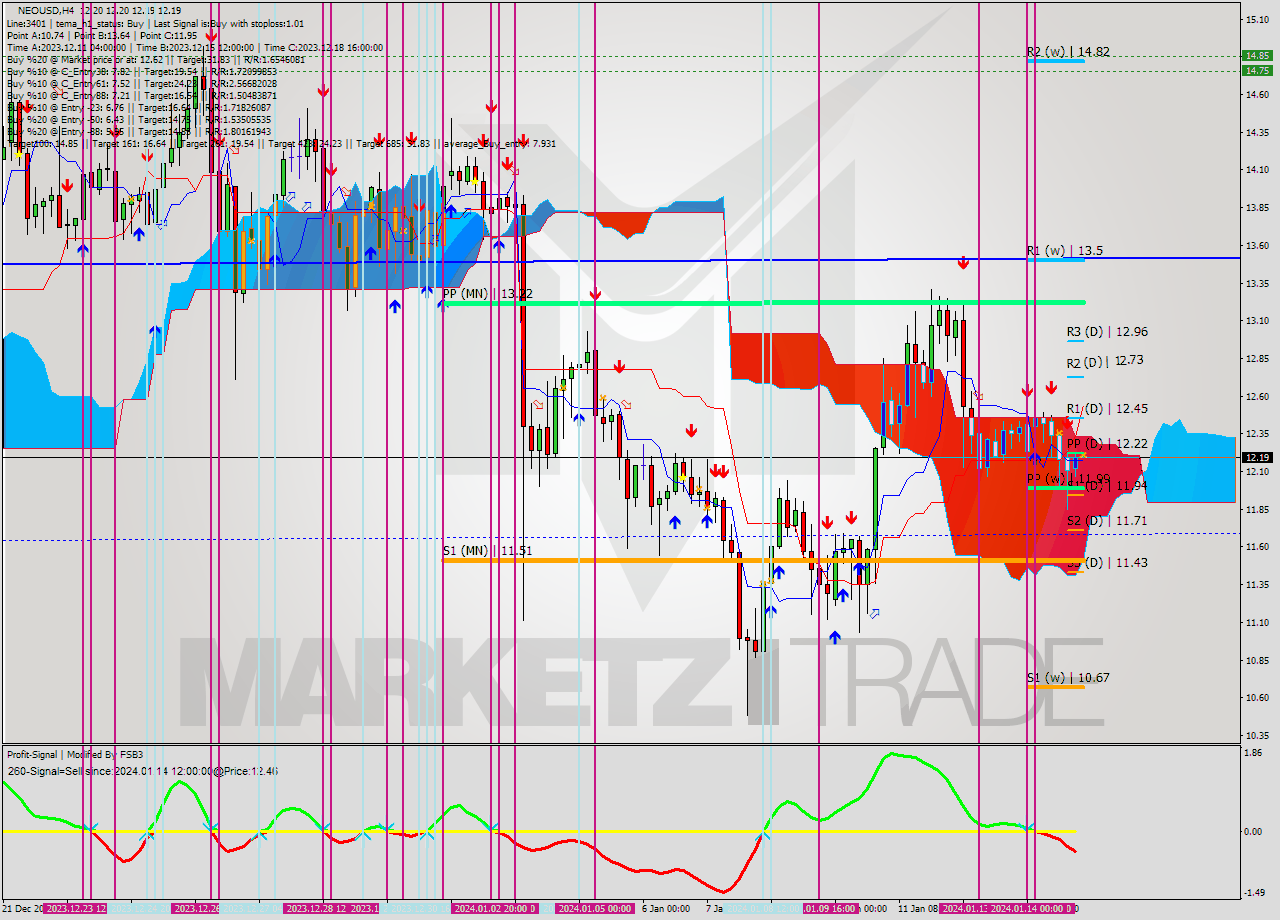
Task: Select the R1 (w) | 13.5 pivot label
Action: click(x=1064, y=251)
